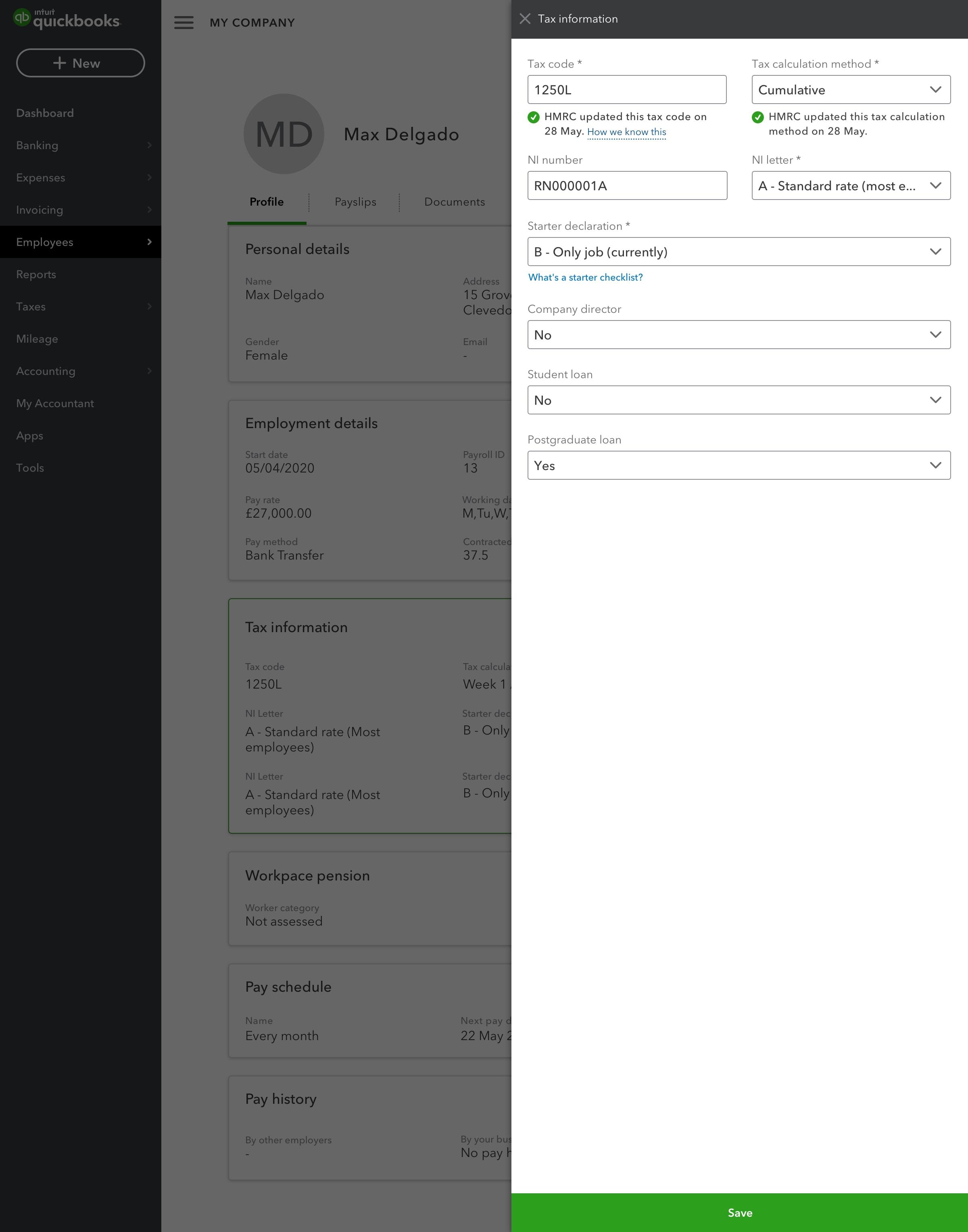Close the Tax information panel
968x1232 pixels.
coord(525,19)
